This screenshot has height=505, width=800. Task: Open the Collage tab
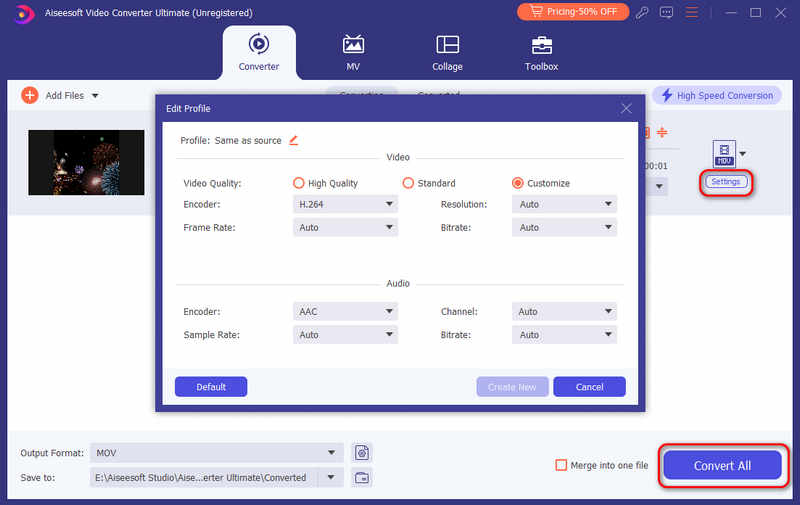[x=447, y=53]
